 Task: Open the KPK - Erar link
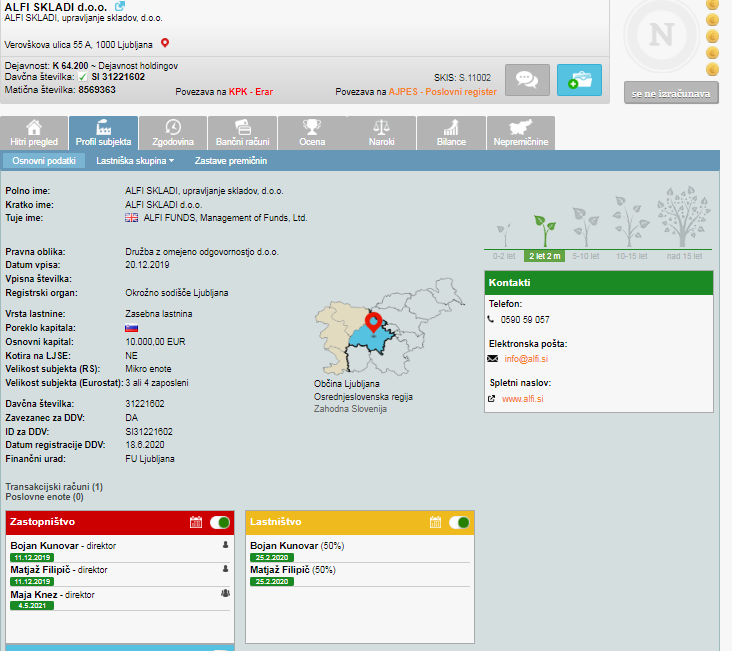point(250,91)
